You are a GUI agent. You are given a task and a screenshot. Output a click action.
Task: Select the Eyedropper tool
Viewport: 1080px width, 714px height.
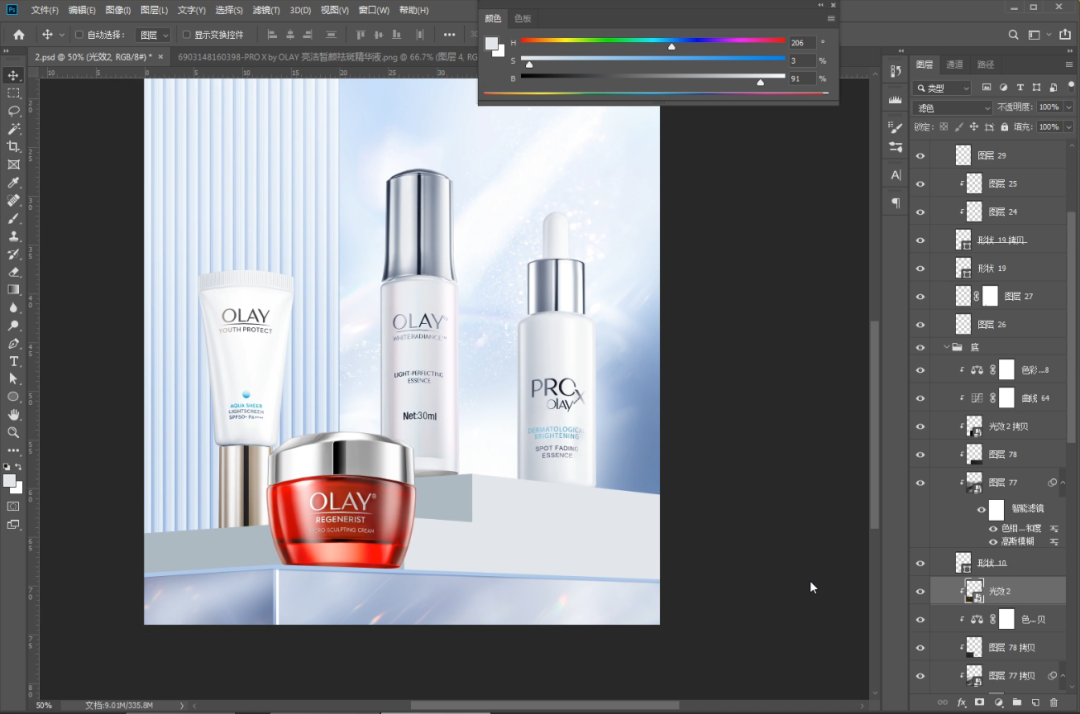point(13,182)
